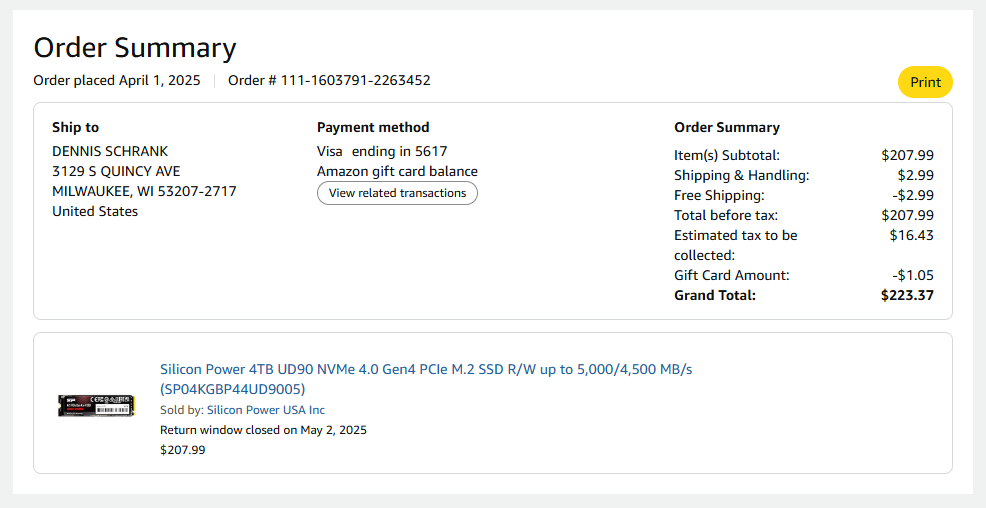Click the SSD product thumbnail image
The height and width of the screenshot is (508, 986).
[96, 405]
